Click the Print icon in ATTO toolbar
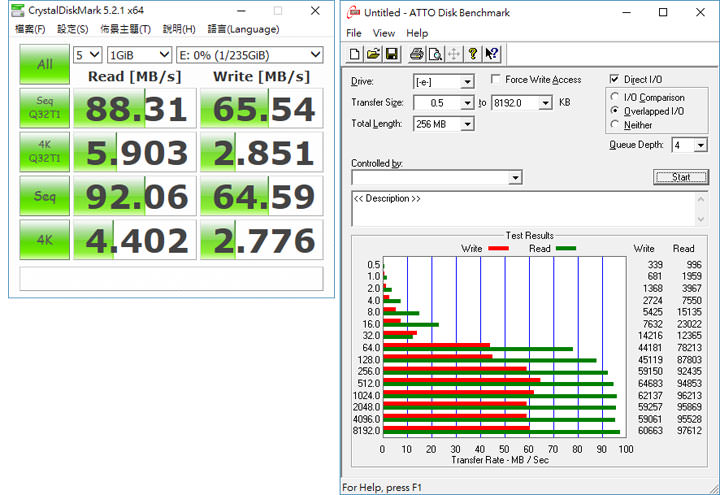This screenshot has width=720, height=495. (416, 54)
